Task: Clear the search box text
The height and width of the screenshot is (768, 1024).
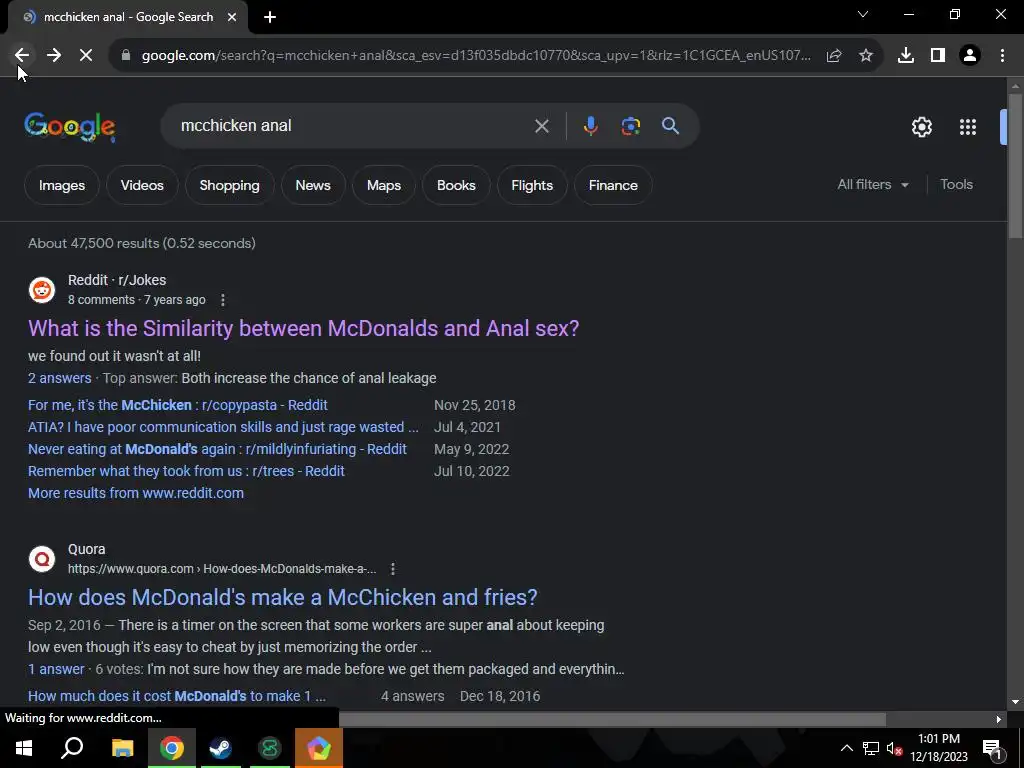Action: [542, 126]
